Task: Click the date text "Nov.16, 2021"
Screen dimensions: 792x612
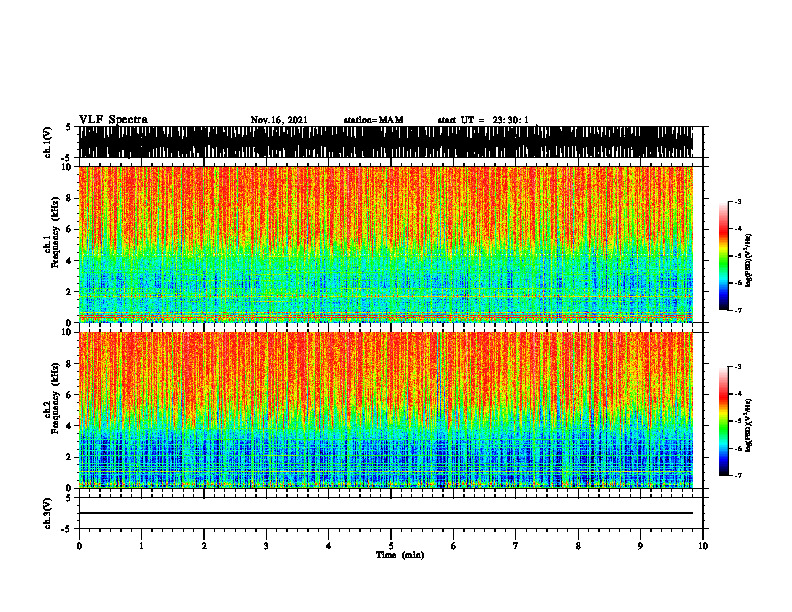Action: coord(279,120)
